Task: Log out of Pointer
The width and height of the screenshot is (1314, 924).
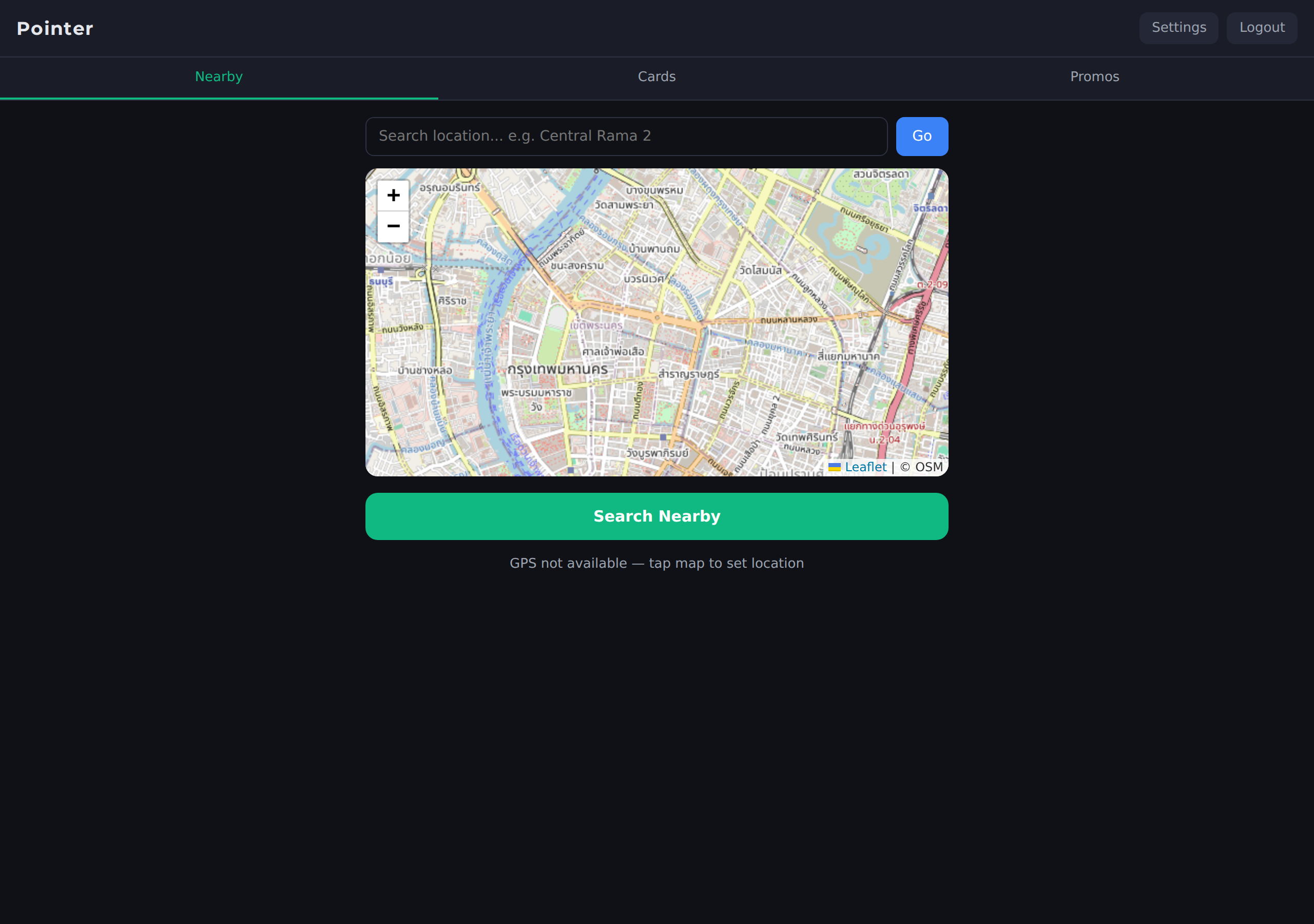Action: pyautogui.click(x=1262, y=28)
